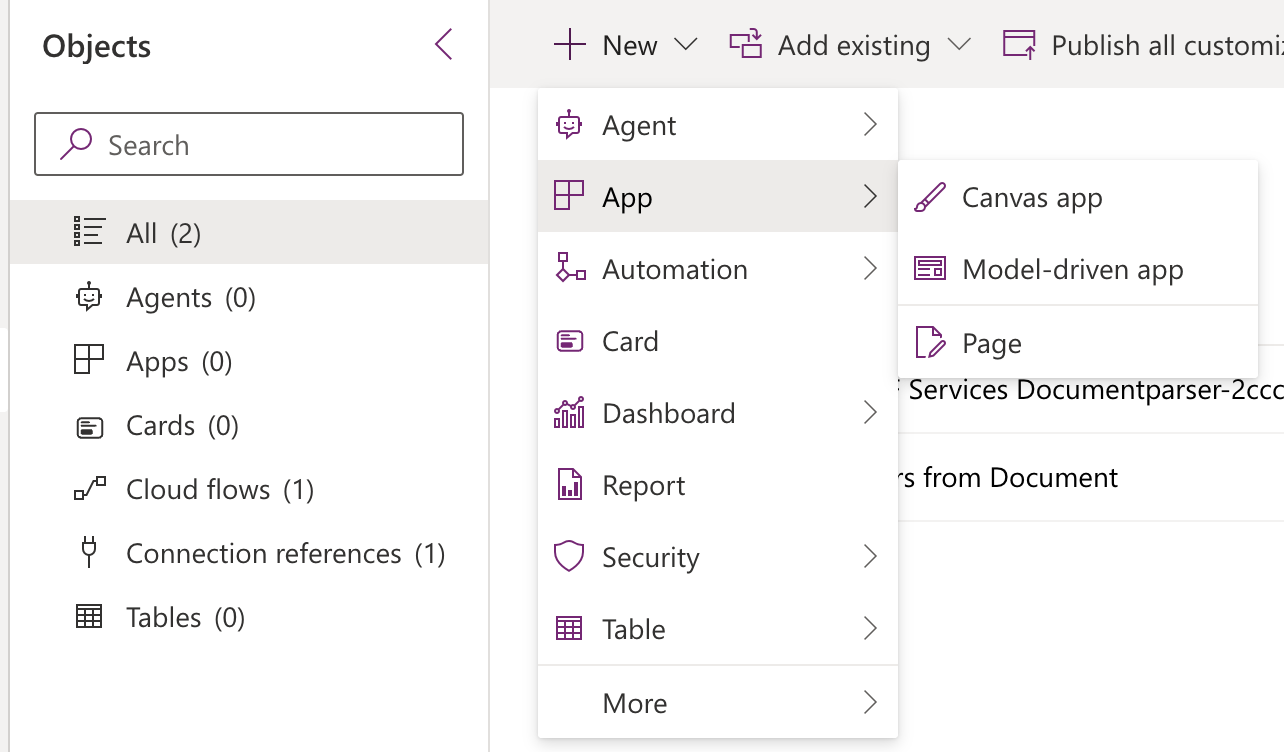Open Tables category in Objects panel
Viewport: 1284px width, 752px height.
[x=164, y=618]
